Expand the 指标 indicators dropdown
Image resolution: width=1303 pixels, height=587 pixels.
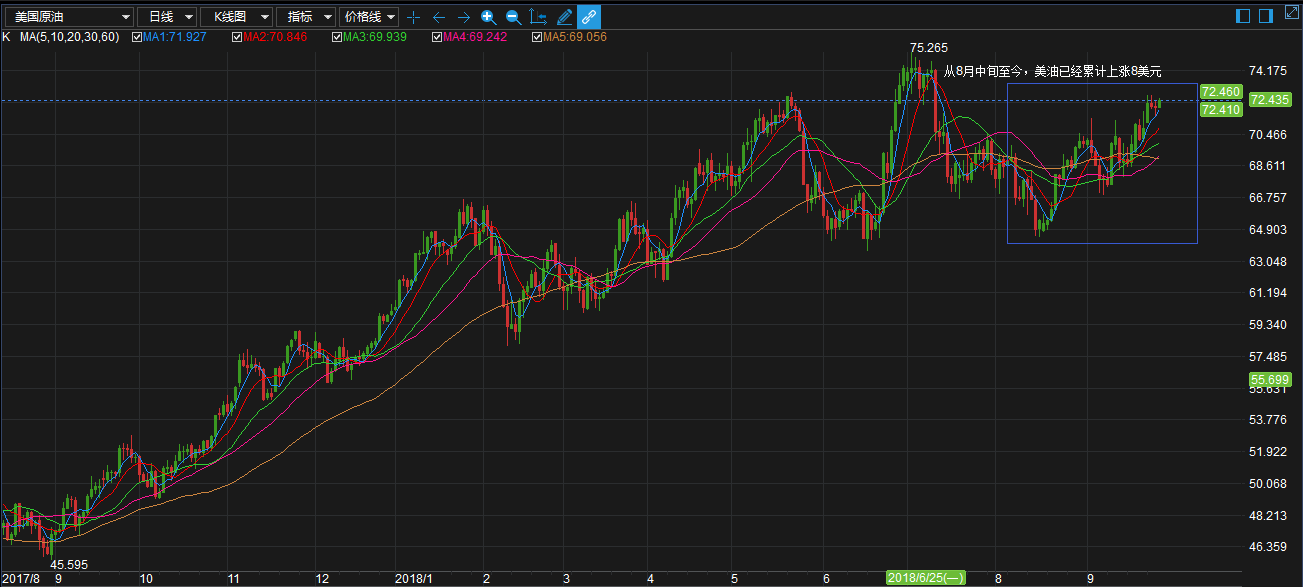(x=306, y=17)
